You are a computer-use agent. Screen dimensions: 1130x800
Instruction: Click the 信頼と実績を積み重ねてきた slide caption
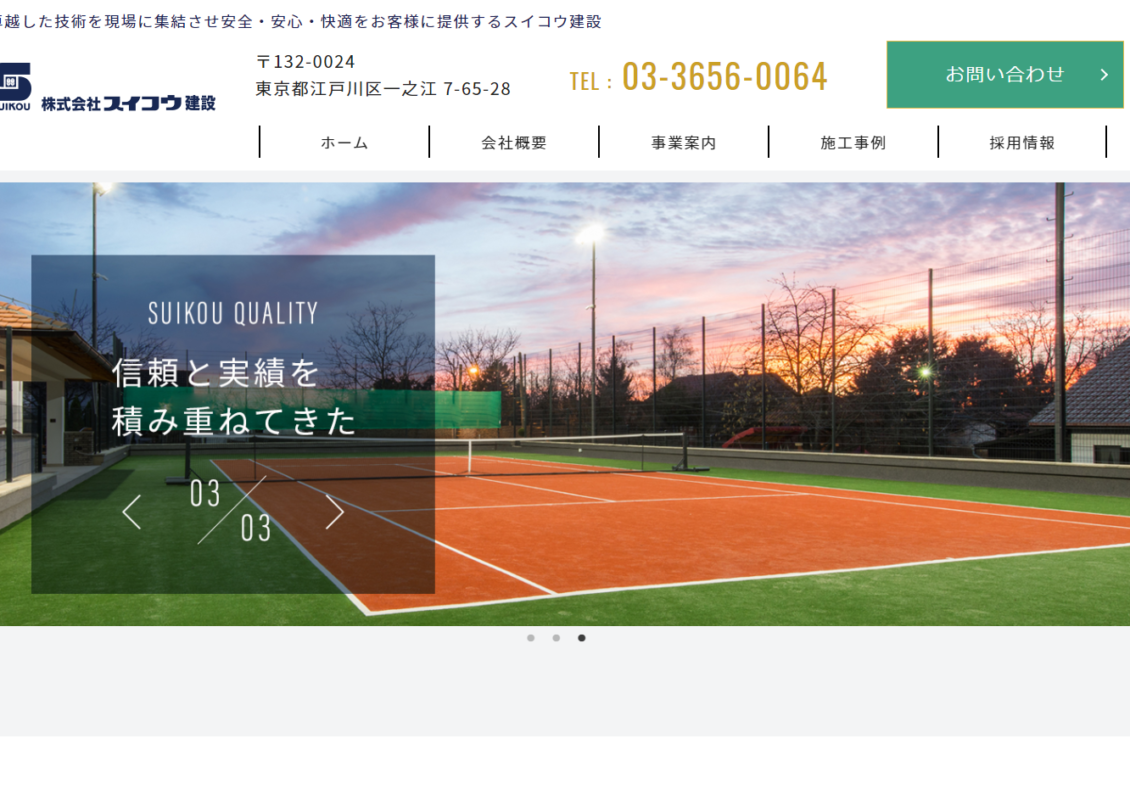[234, 397]
